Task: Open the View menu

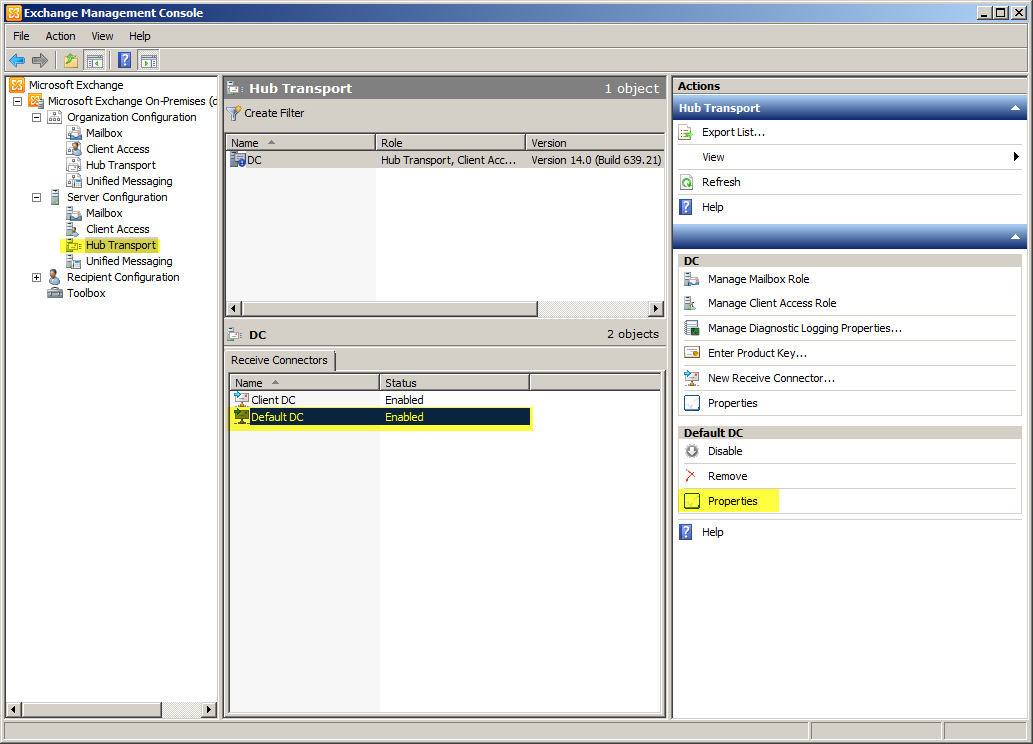Action: click(102, 36)
